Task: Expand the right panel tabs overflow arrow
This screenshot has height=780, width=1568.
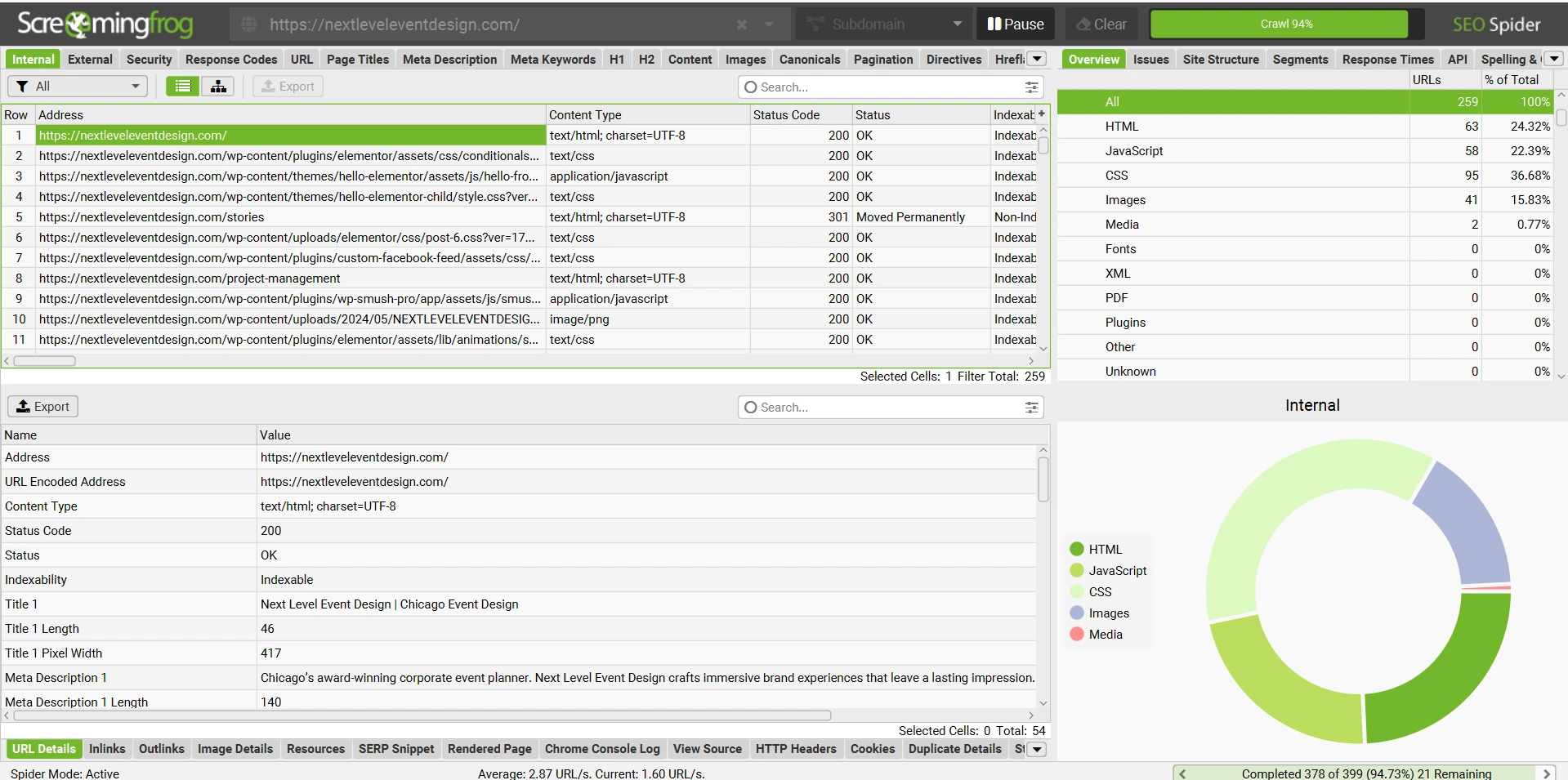Action: (1554, 59)
